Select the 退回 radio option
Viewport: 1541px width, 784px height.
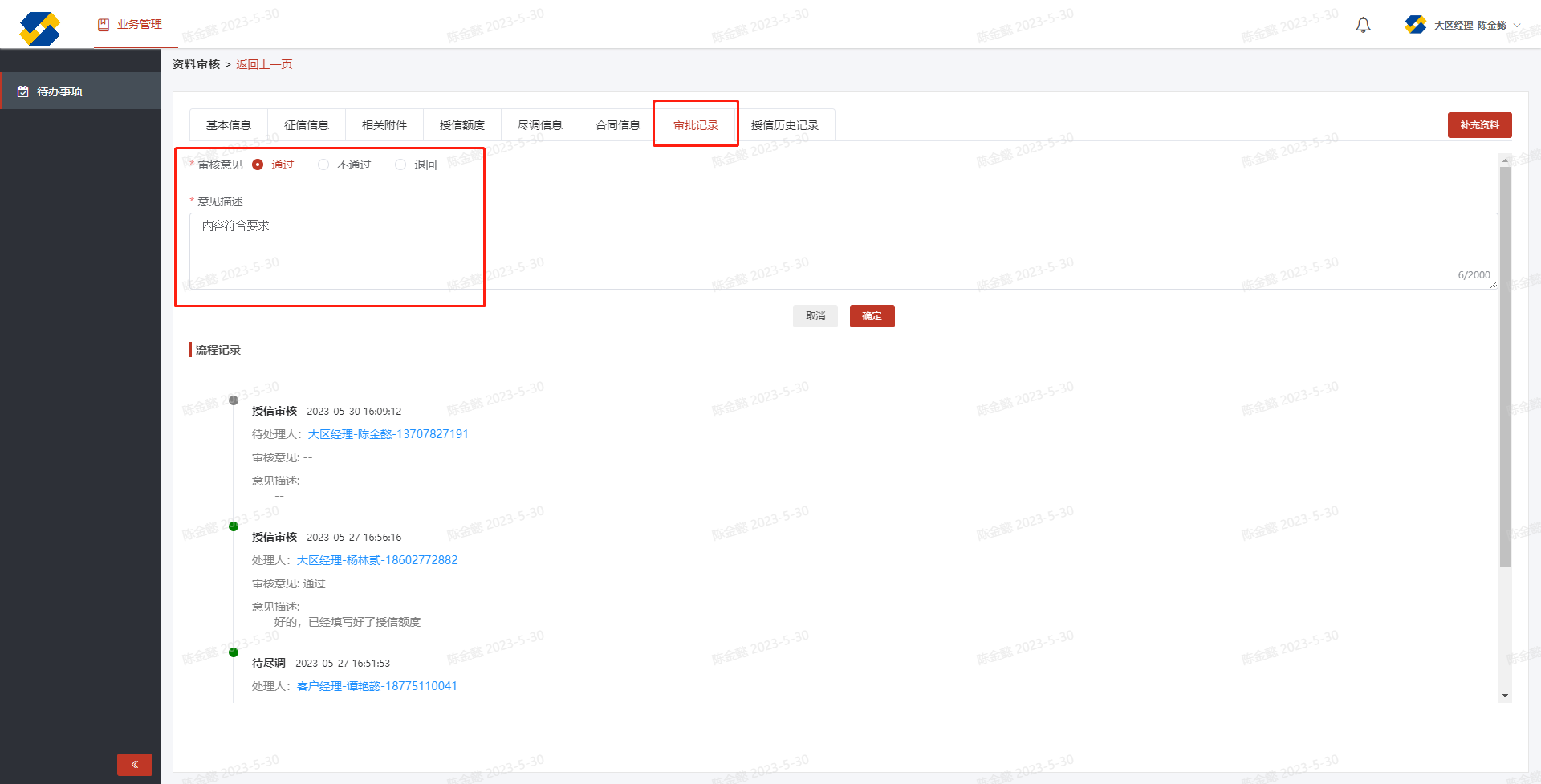pos(400,165)
